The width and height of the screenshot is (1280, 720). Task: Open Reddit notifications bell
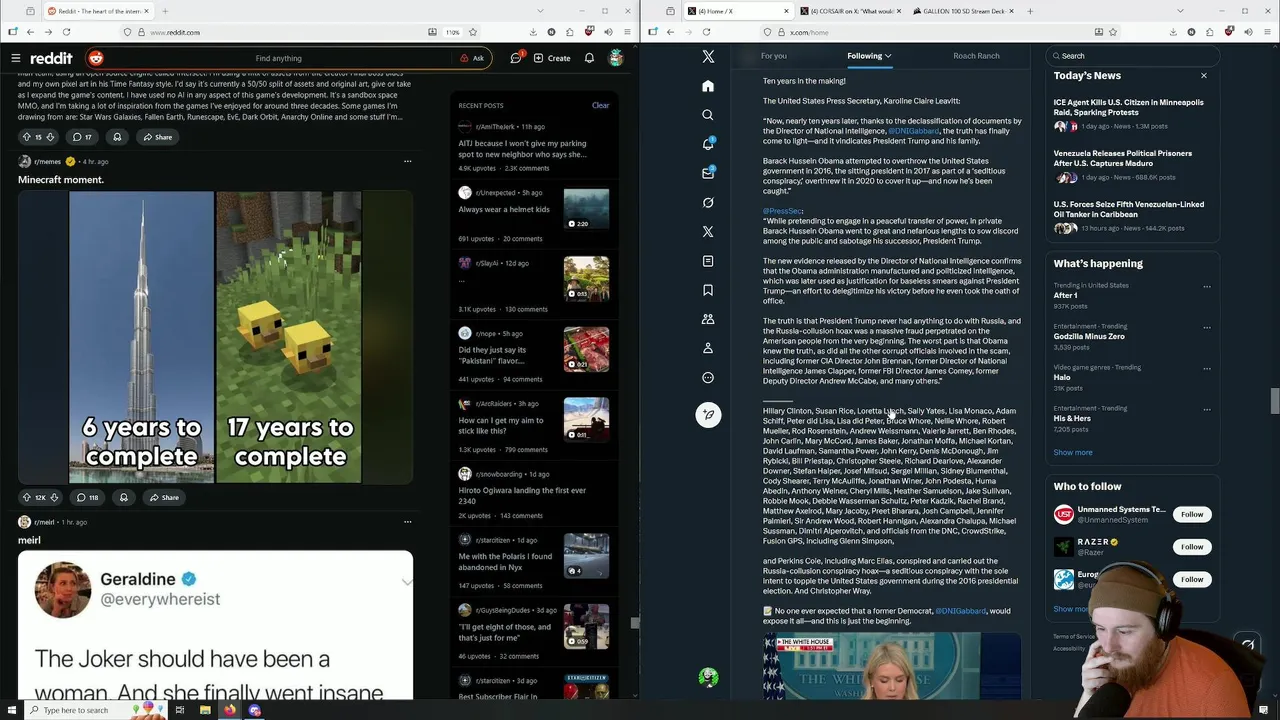pyautogui.click(x=589, y=58)
